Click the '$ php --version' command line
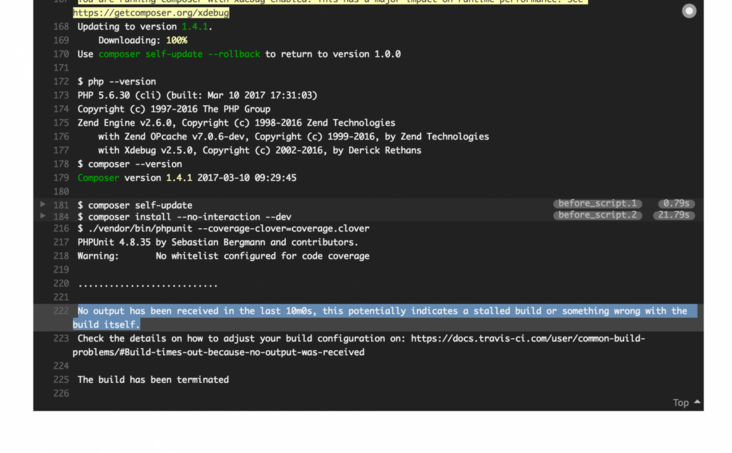The width and height of the screenshot is (732, 453). point(117,81)
